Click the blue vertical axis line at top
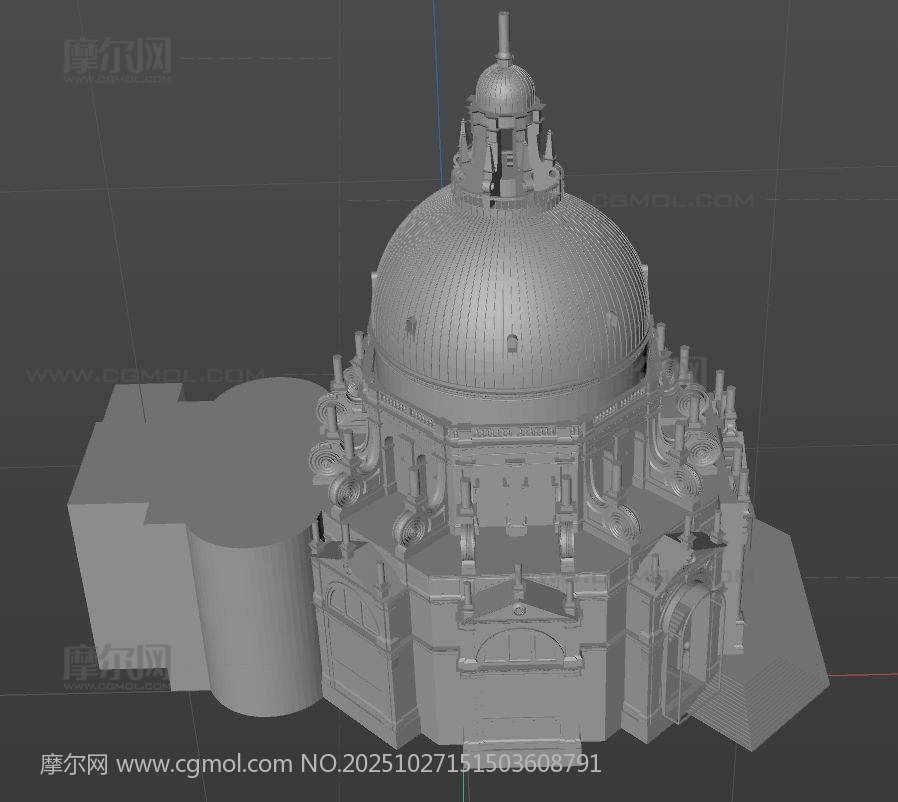Screen dimensions: 898x802 pyautogui.click(x=437, y=60)
